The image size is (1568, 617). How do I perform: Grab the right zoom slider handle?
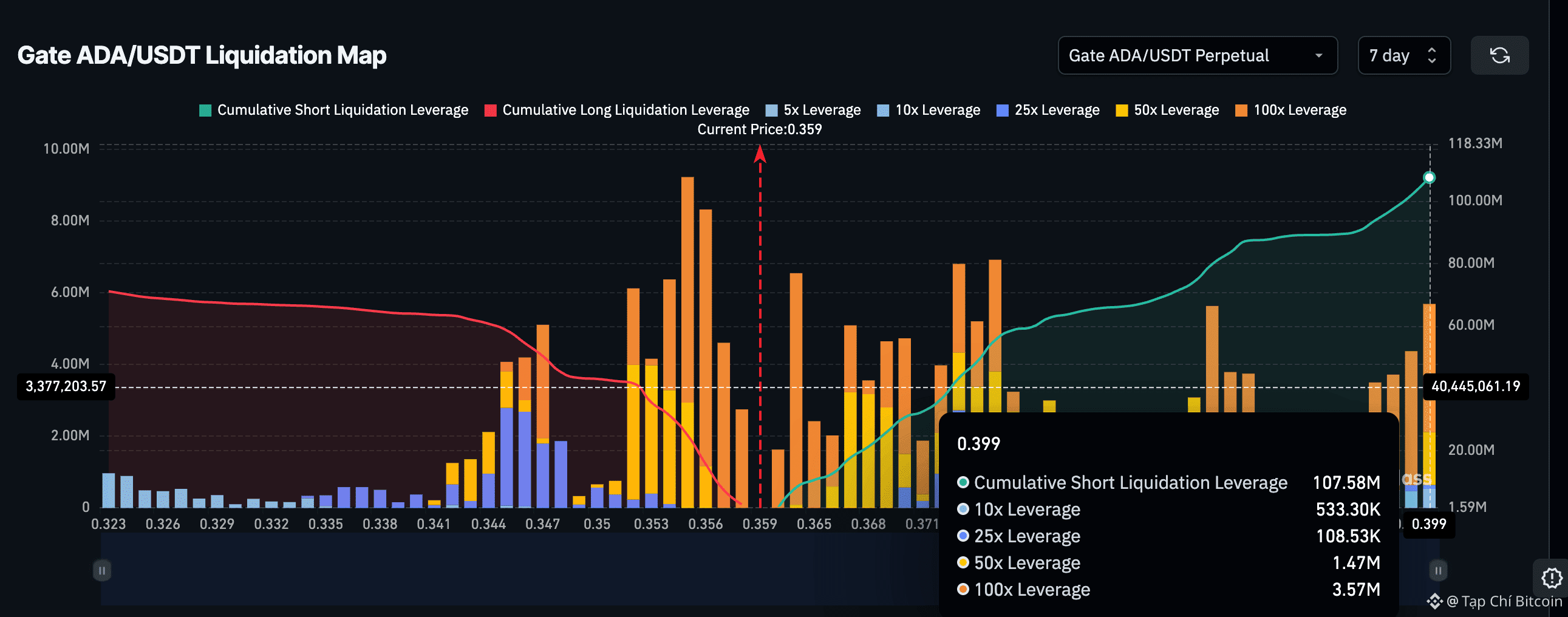click(1438, 570)
